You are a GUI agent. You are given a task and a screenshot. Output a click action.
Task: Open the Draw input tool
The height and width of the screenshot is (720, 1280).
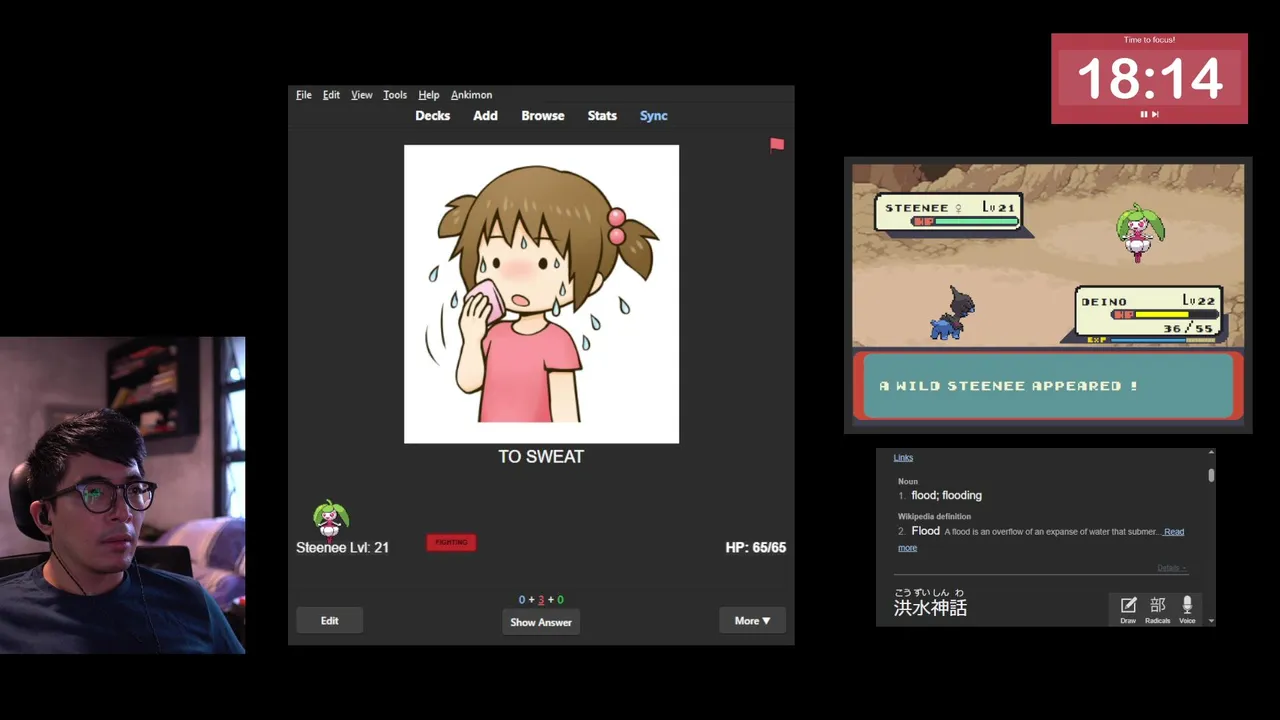click(x=1128, y=609)
